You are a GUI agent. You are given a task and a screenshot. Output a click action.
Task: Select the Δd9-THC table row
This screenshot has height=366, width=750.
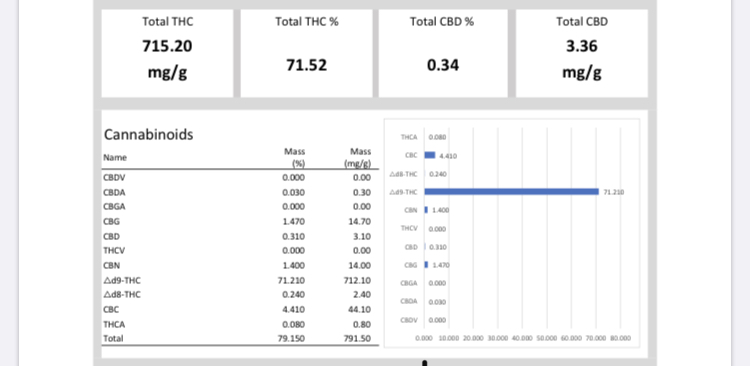click(x=240, y=280)
